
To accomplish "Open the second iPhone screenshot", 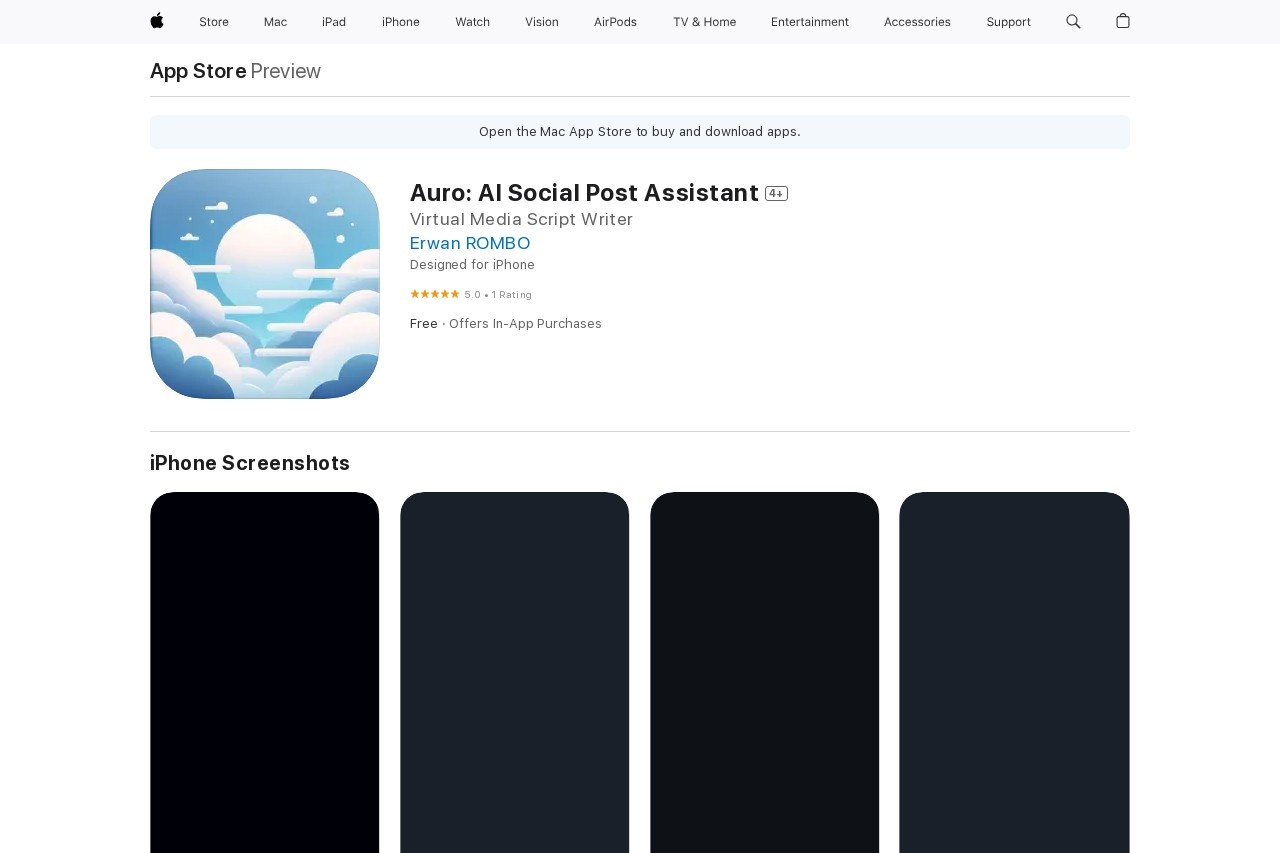I will [x=515, y=672].
